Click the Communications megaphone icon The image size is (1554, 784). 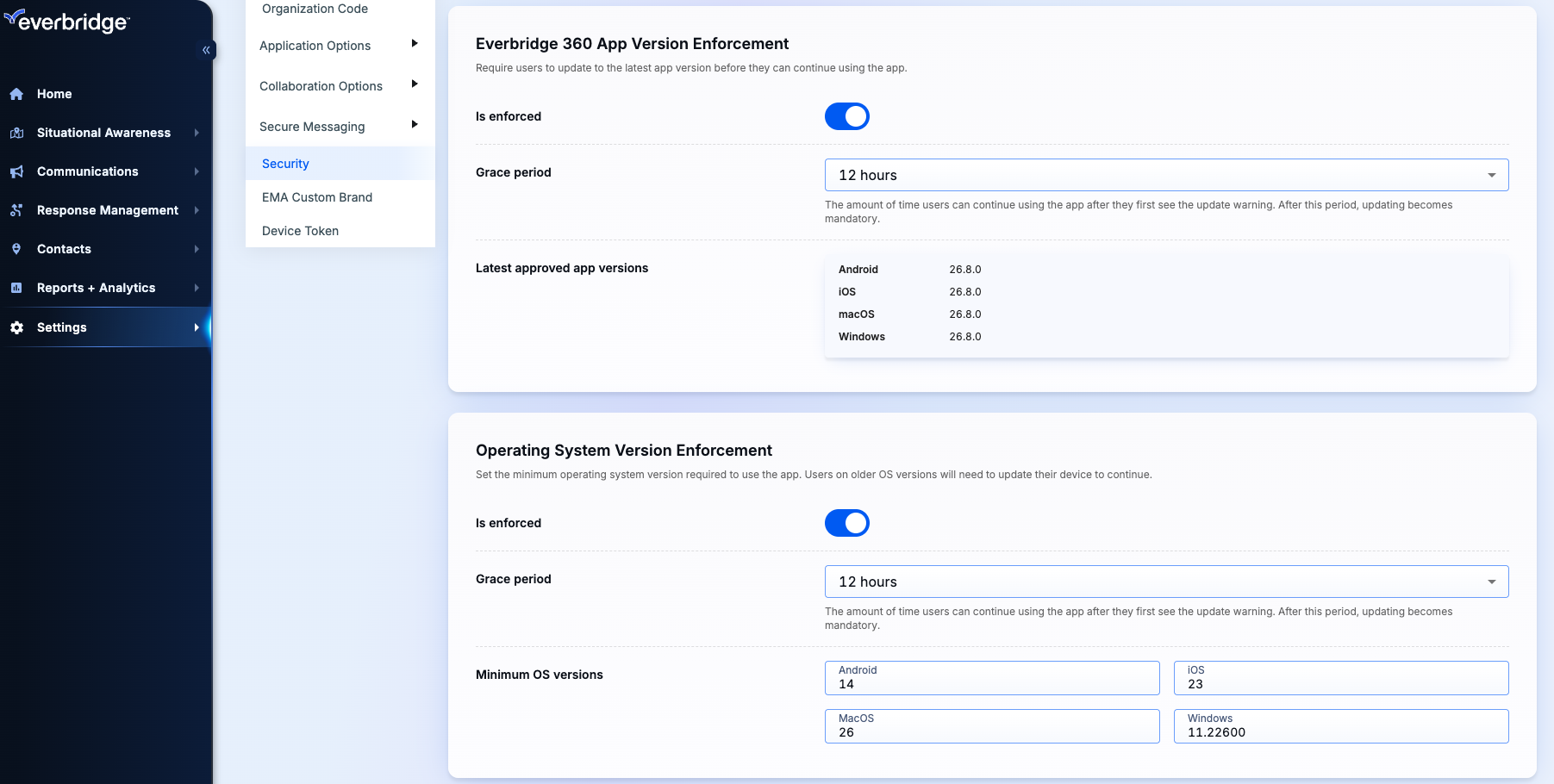click(16, 171)
